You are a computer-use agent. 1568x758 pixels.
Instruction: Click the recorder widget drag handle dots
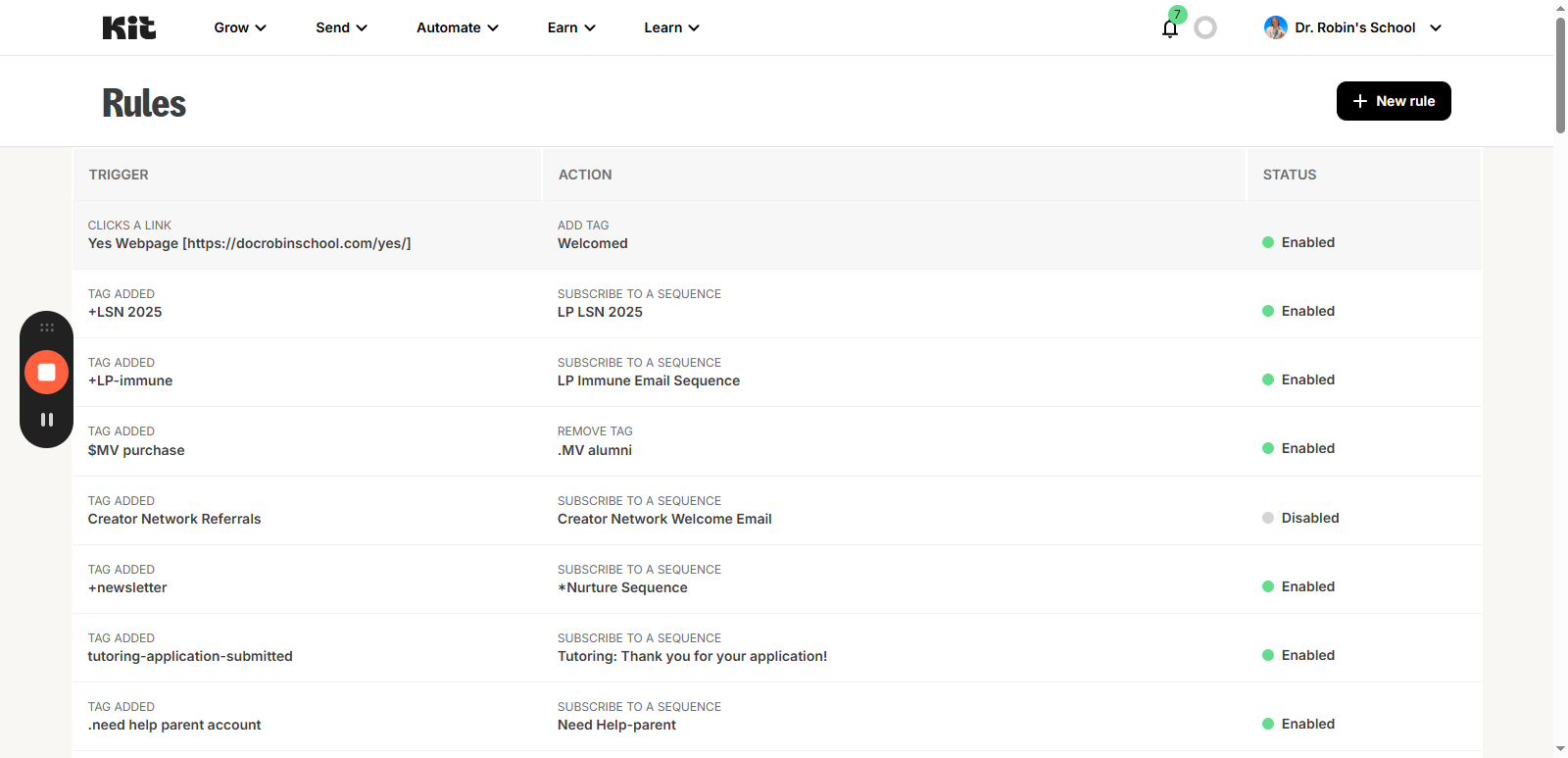pyautogui.click(x=46, y=328)
